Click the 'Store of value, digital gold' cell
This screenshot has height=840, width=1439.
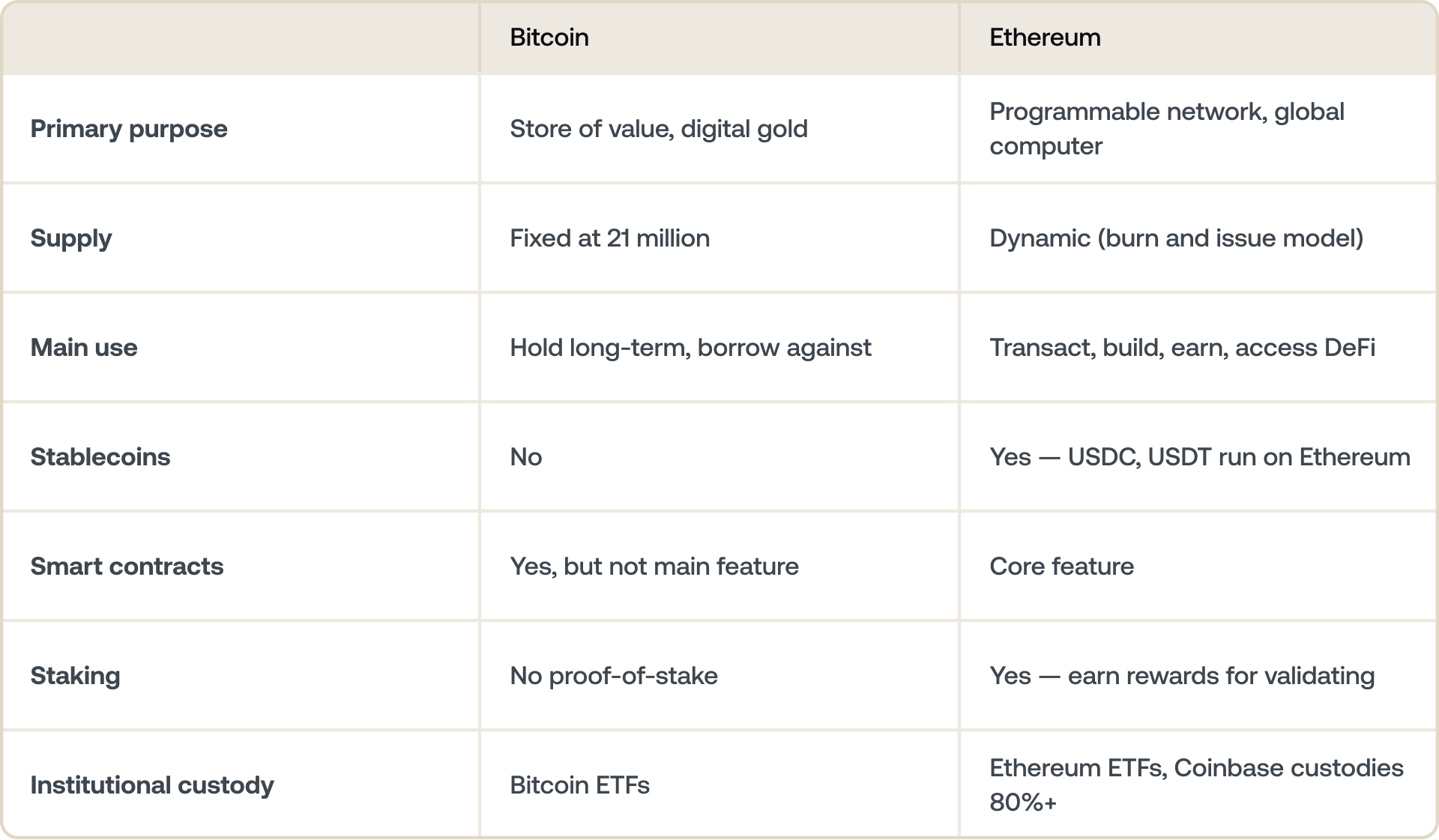659,129
